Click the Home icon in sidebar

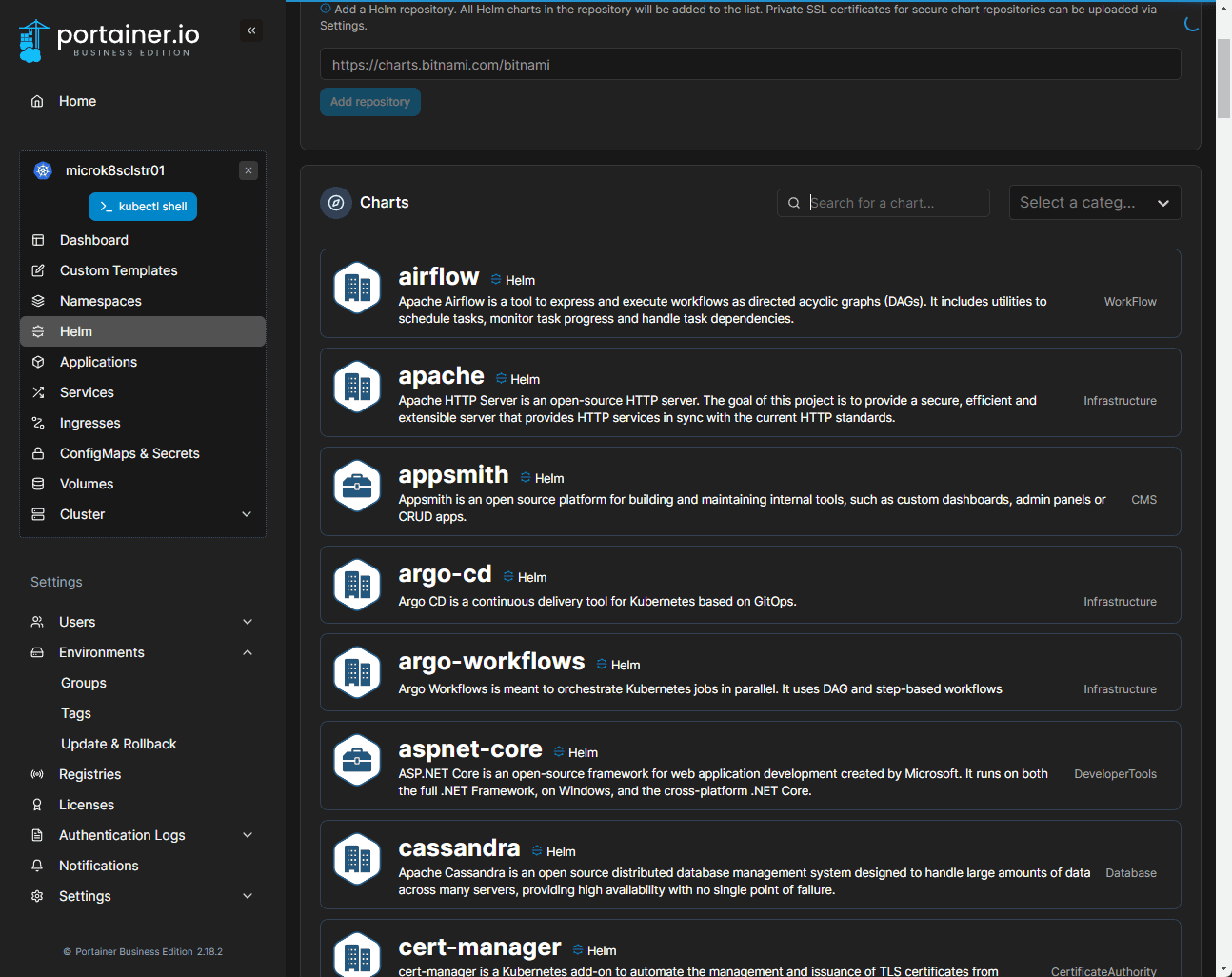(x=37, y=101)
